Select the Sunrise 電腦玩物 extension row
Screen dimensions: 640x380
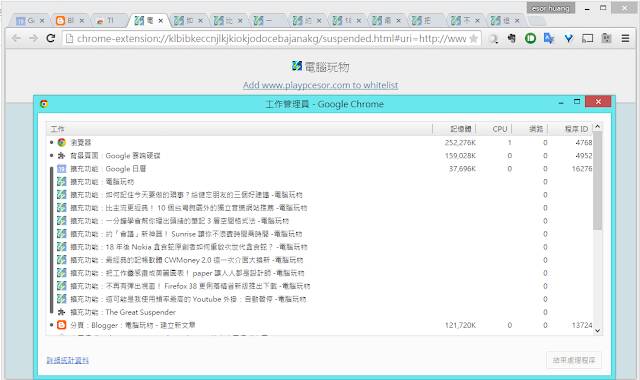(320, 234)
